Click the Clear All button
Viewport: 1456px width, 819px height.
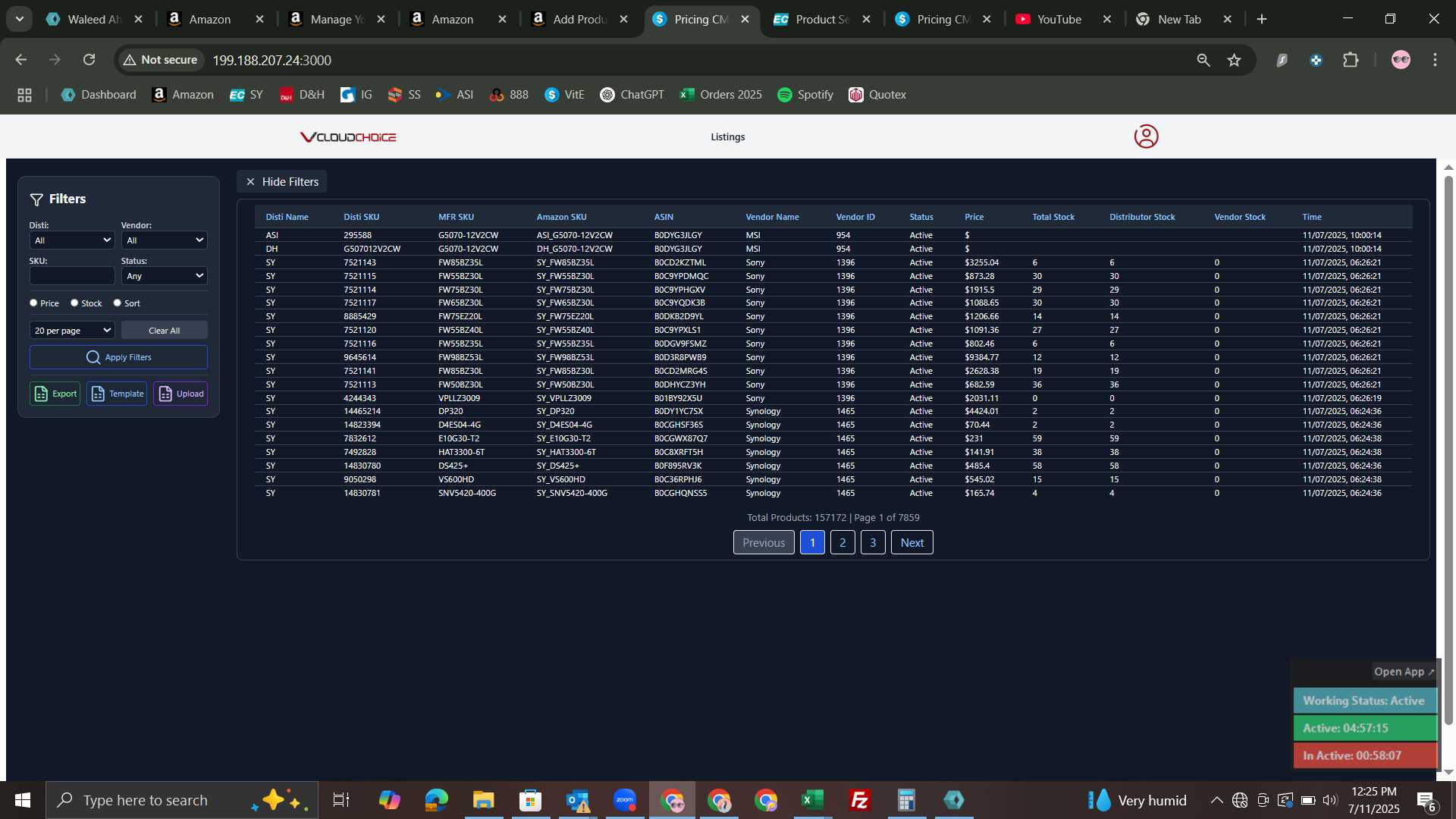pos(165,331)
